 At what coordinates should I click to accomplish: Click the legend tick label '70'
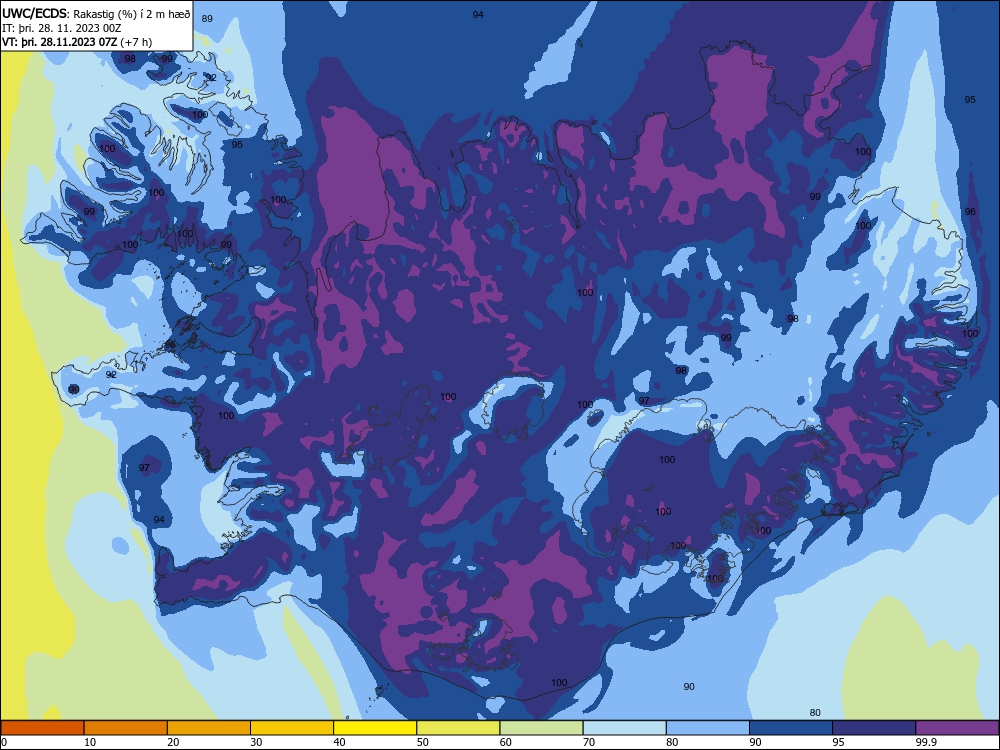coord(589,742)
